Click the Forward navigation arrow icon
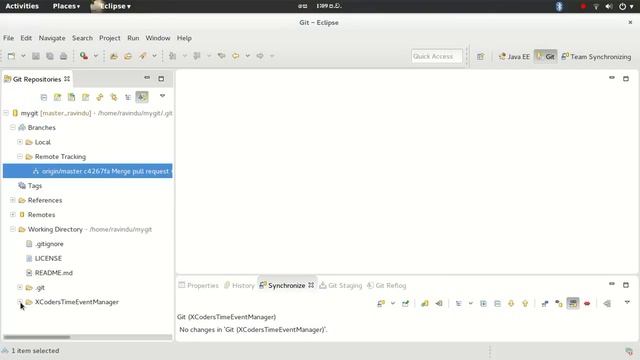 260,56
